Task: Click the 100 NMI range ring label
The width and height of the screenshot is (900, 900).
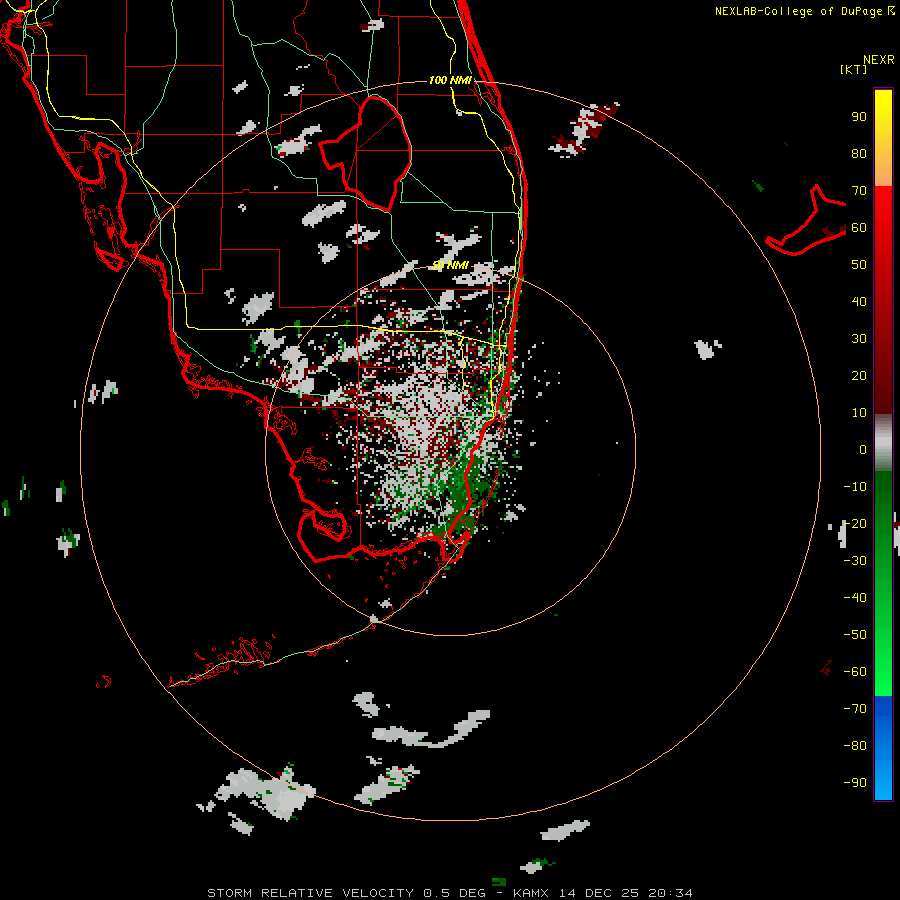Action: (450, 80)
